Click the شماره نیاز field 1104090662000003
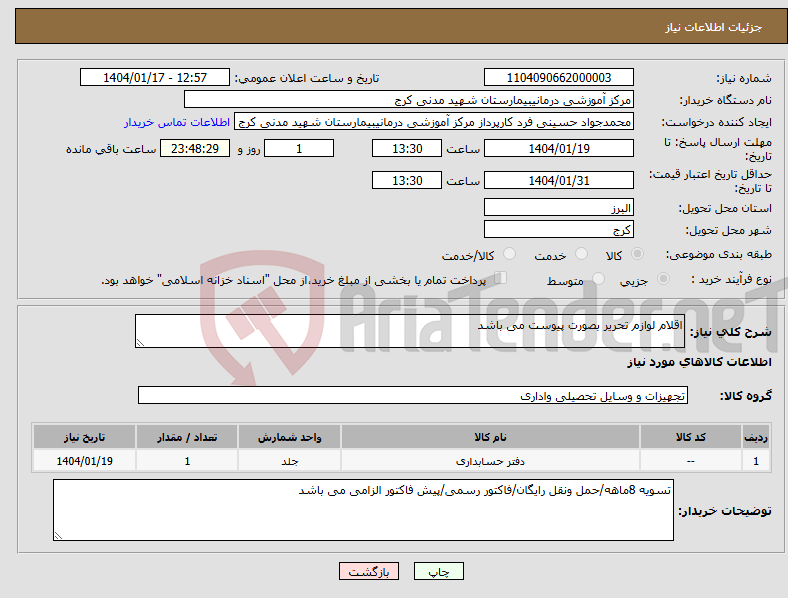 pos(558,77)
